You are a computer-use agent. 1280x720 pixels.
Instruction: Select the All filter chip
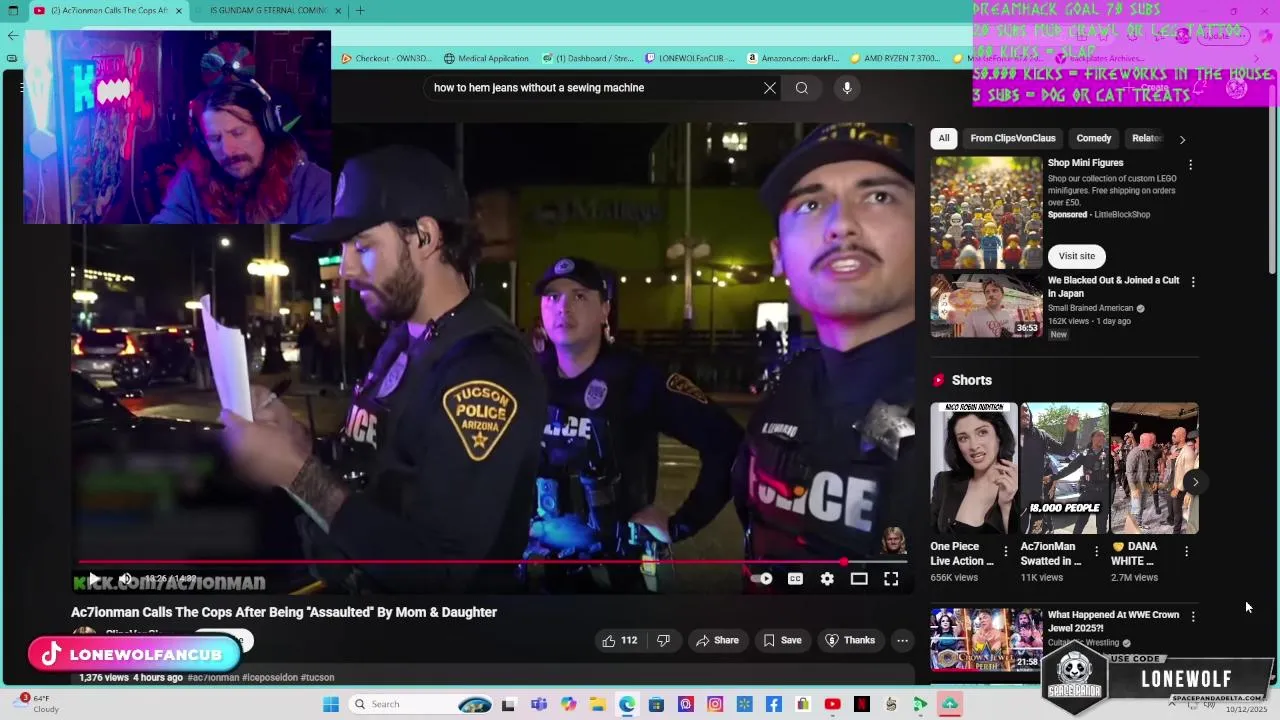tap(944, 138)
